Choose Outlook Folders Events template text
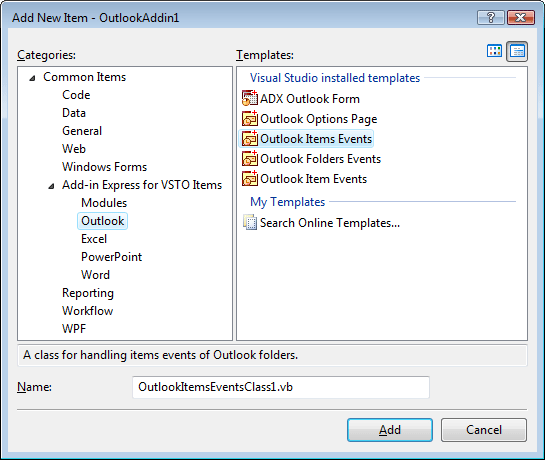 (320, 159)
